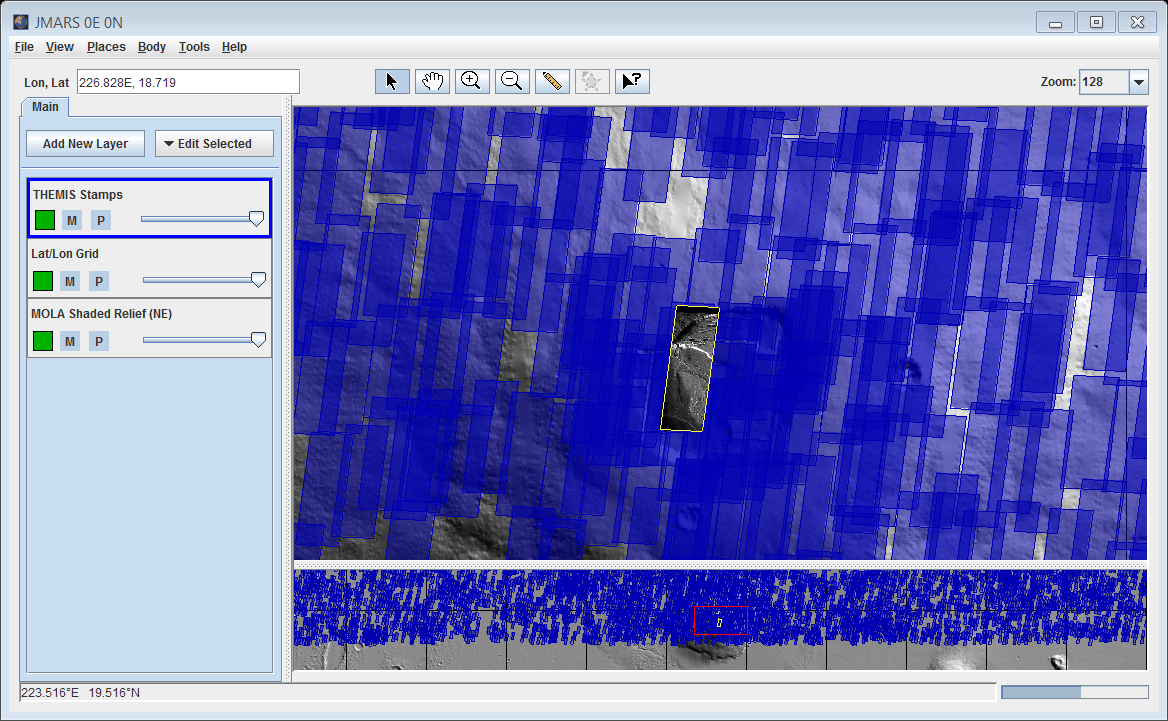Click the Add New Layer button
1168x721 pixels.
(x=86, y=144)
